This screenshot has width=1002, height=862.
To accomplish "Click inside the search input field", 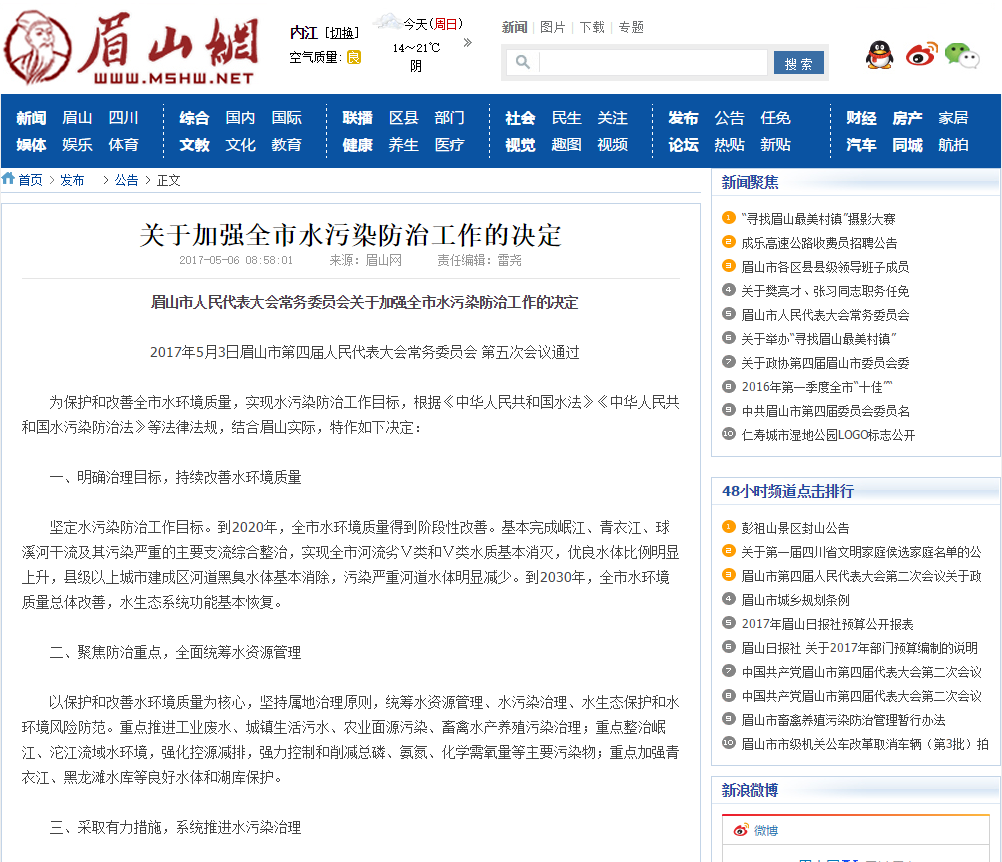I will click(x=650, y=61).
